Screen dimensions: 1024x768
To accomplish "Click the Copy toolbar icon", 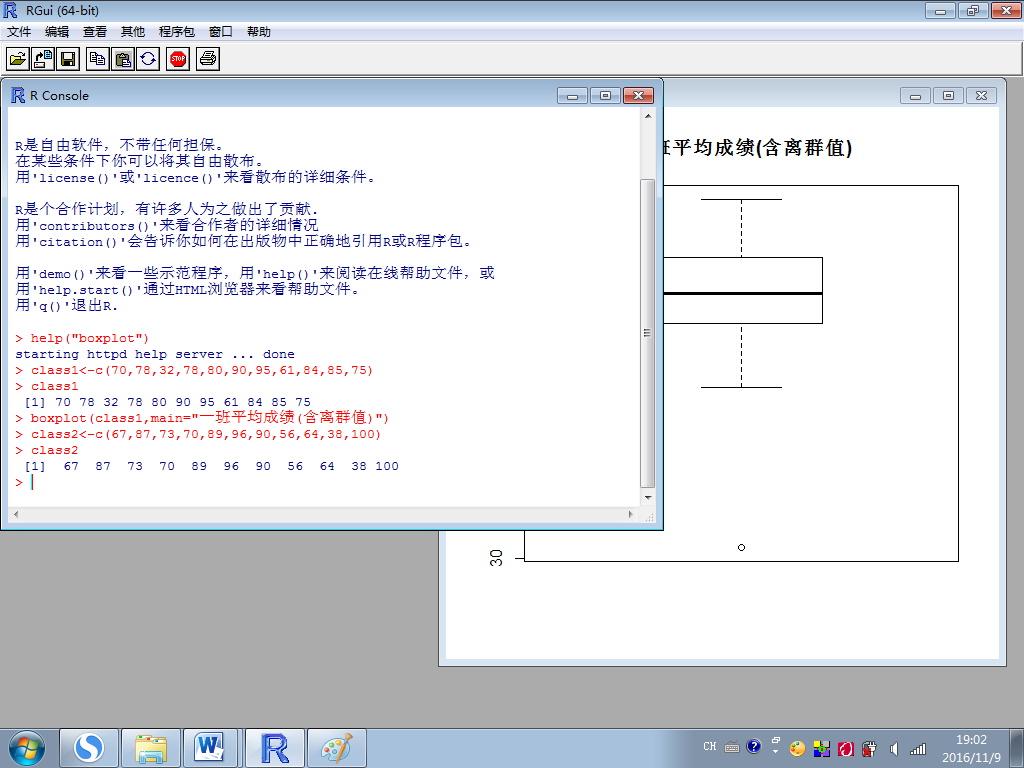I will click(x=98, y=59).
